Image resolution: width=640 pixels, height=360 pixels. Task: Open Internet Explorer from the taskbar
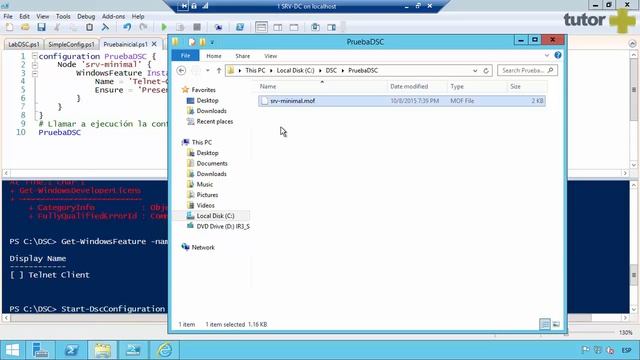click(164, 350)
